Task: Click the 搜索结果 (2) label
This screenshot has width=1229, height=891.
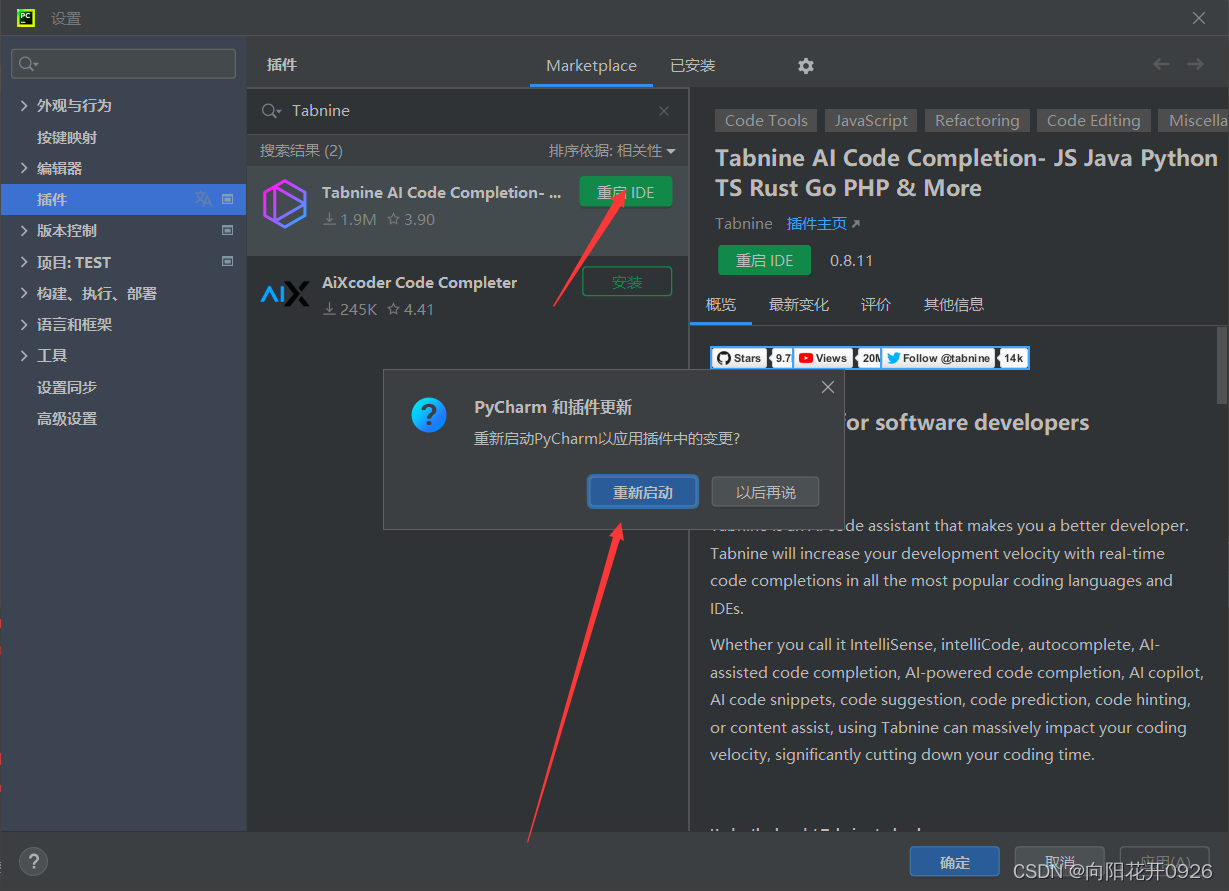Action: pos(301,151)
